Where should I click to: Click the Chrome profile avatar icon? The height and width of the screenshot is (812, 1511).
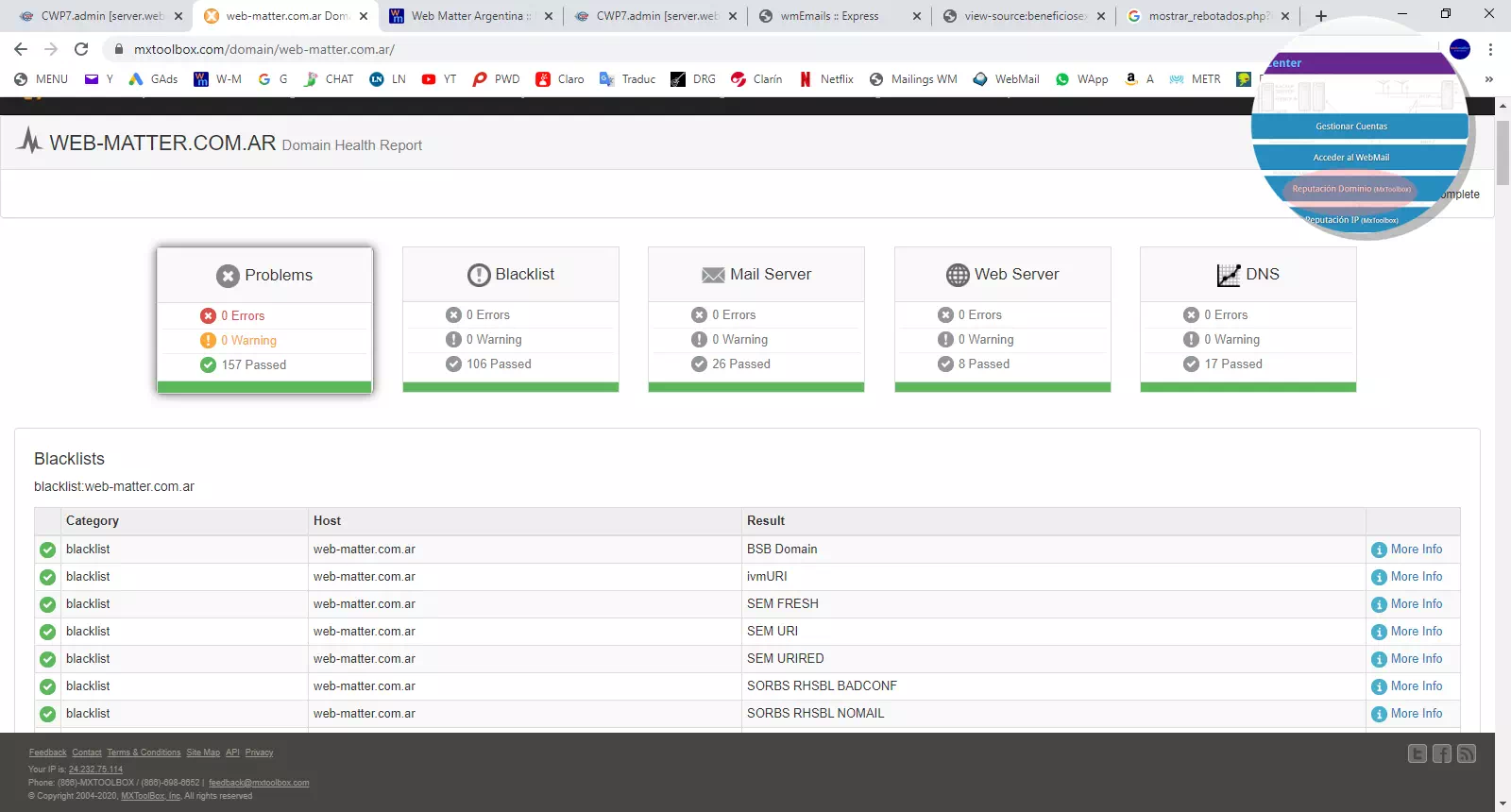[1459, 49]
